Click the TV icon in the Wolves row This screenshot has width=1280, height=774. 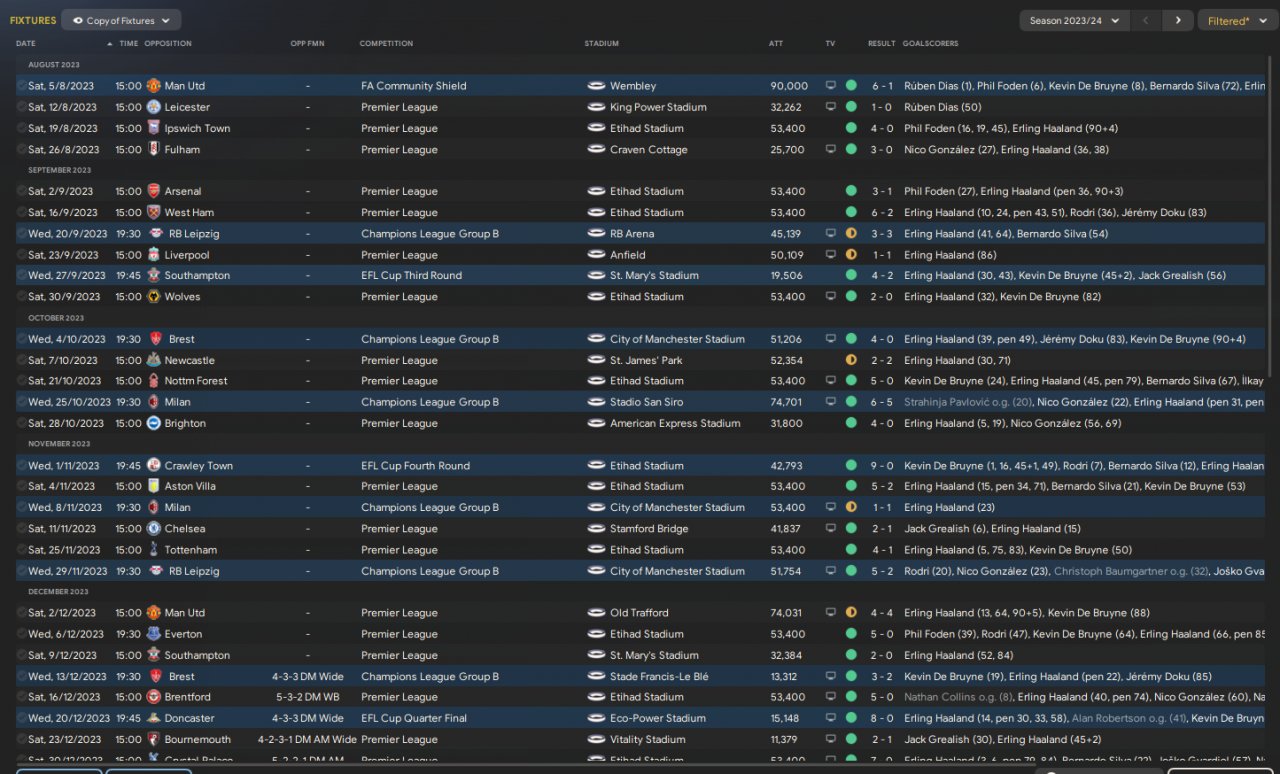pos(830,297)
